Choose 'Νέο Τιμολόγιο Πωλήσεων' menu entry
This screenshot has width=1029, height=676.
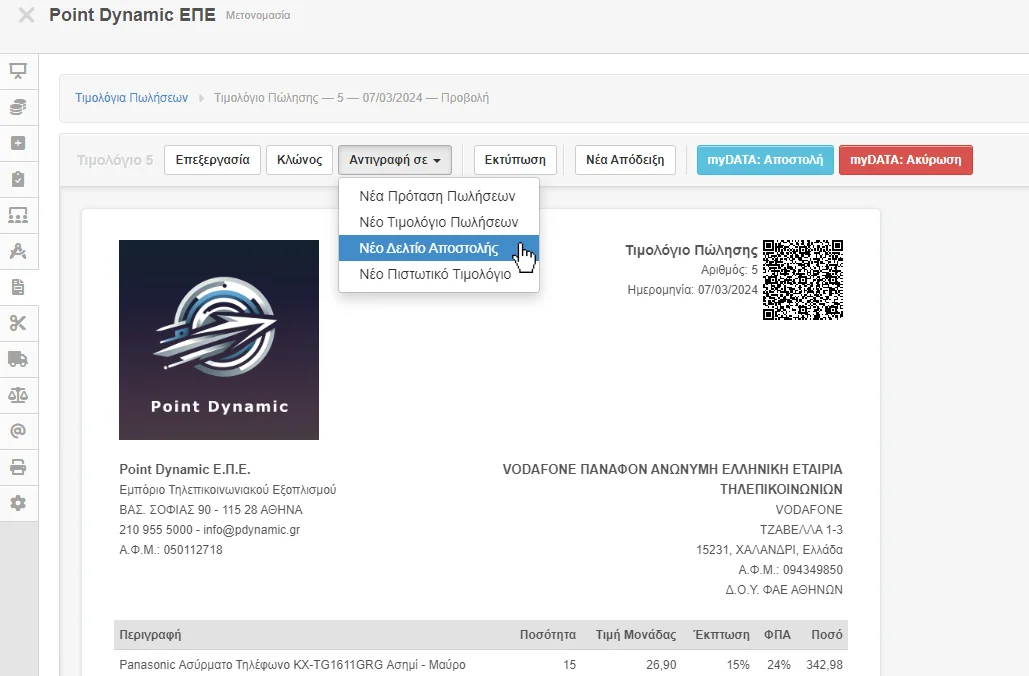[x=438, y=222]
